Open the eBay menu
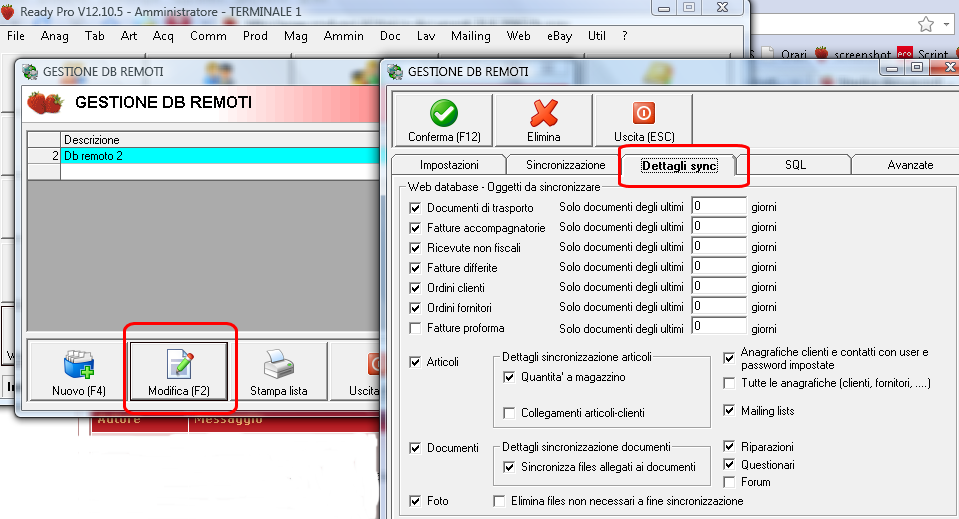Screen dimensions: 959x519 click(560, 36)
